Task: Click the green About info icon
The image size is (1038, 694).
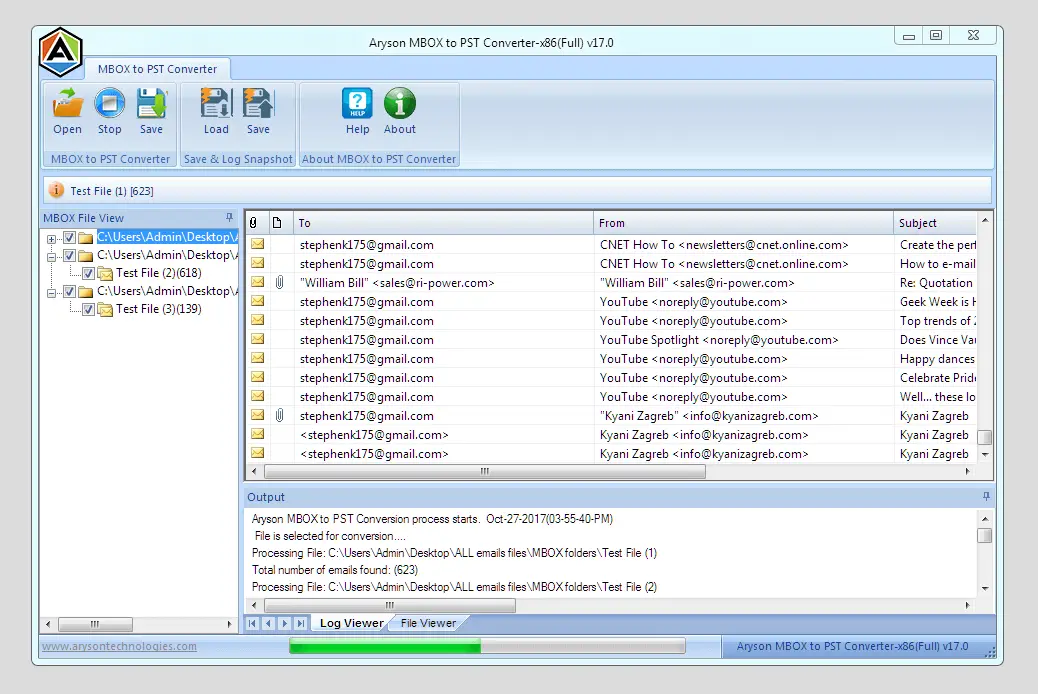Action: coord(400,103)
